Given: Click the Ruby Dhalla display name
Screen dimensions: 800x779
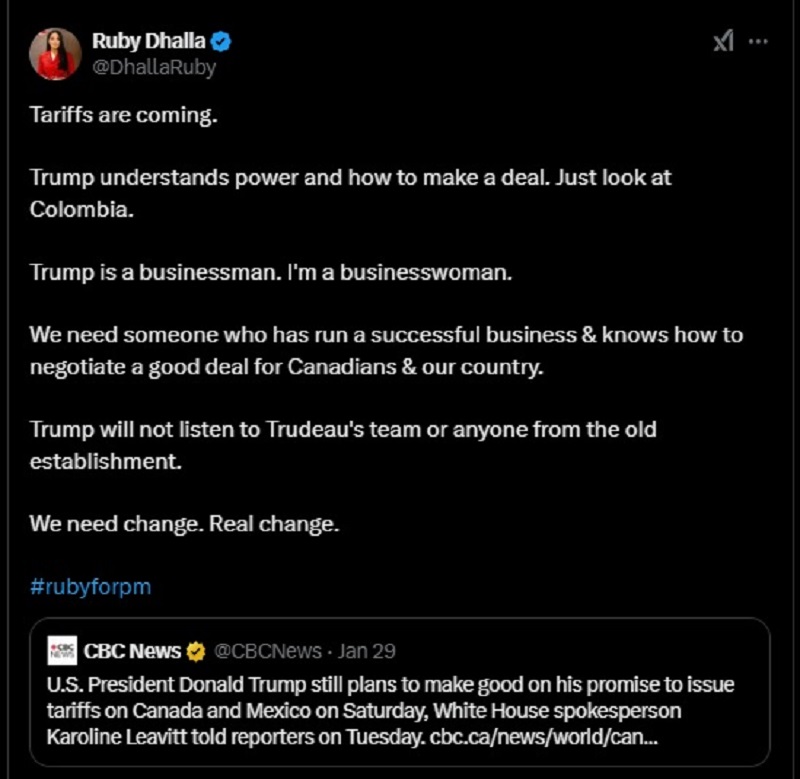Looking at the screenshot, I should tap(148, 41).
